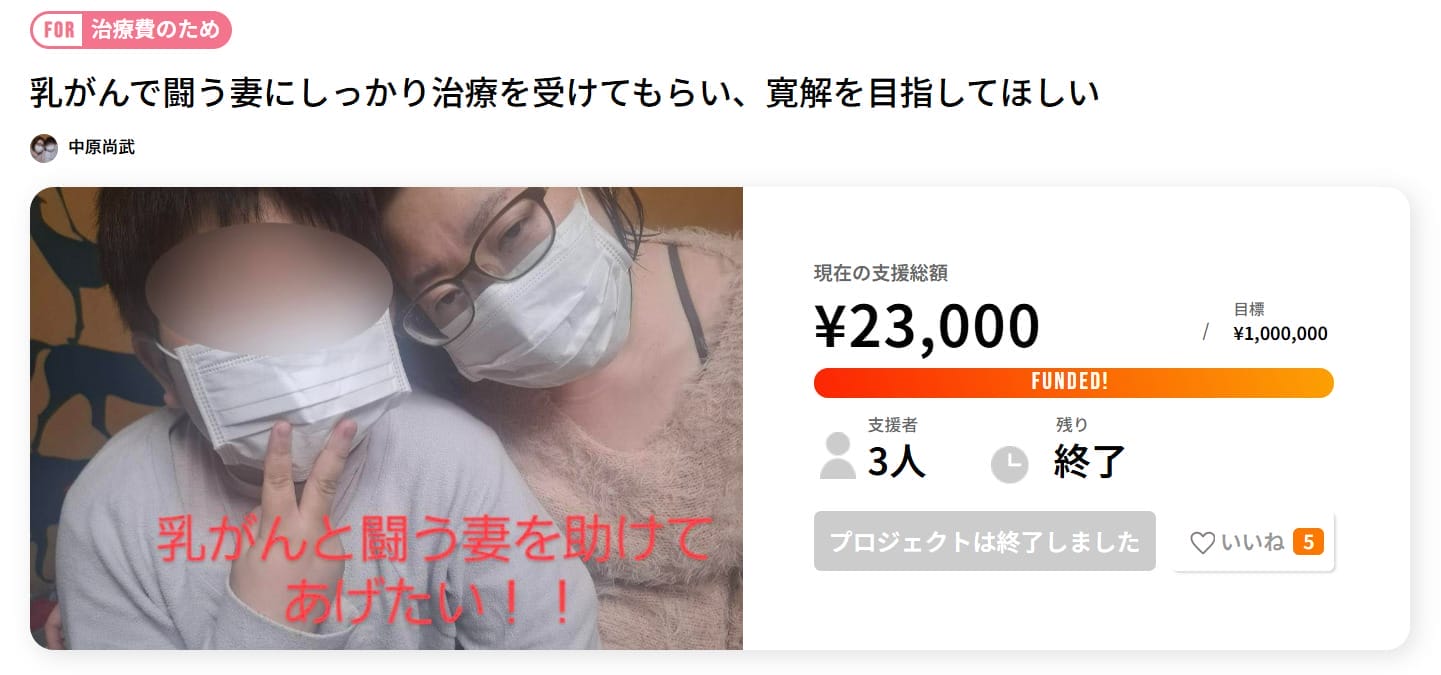Click the heart icon beside いいね
Image resolution: width=1441 pixels, height=675 pixels.
click(x=1202, y=543)
